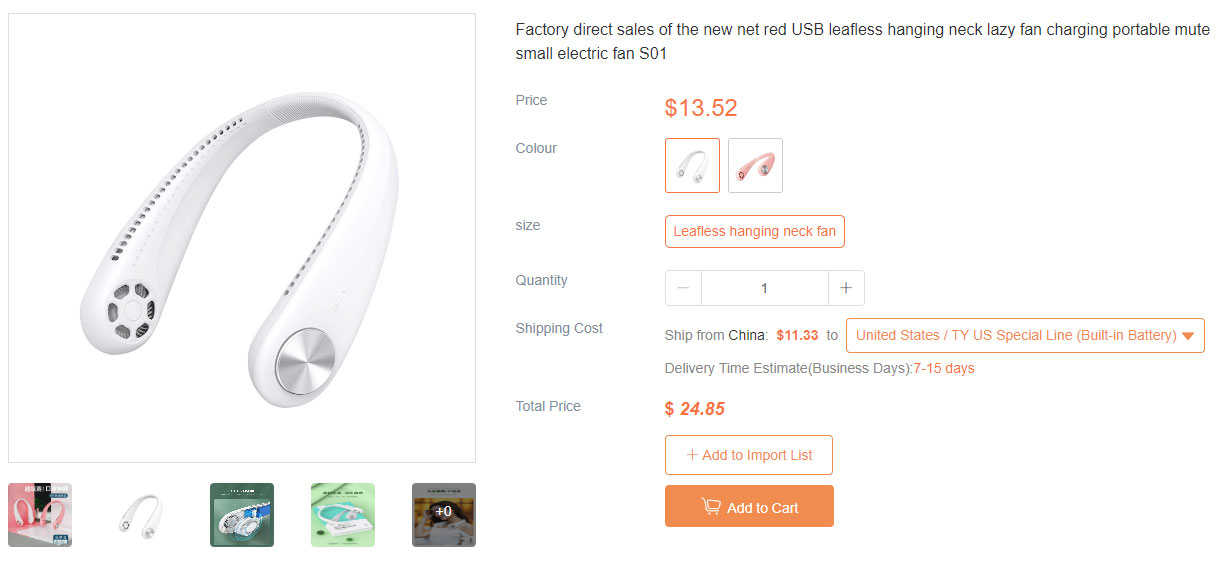
Task: Click the shopping cart icon
Action: [x=711, y=507]
